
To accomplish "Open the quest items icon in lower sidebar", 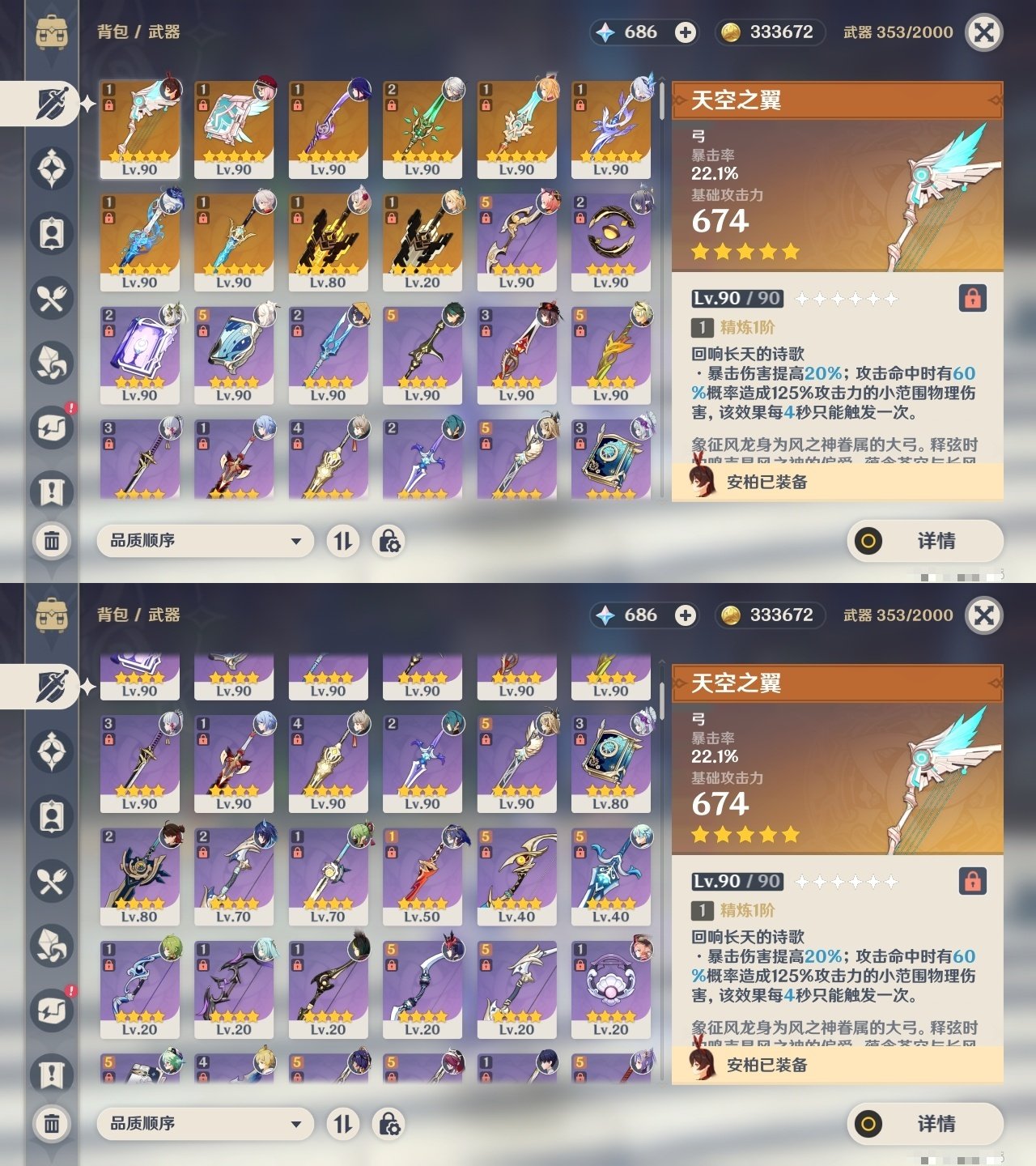I will [x=52, y=1075].
